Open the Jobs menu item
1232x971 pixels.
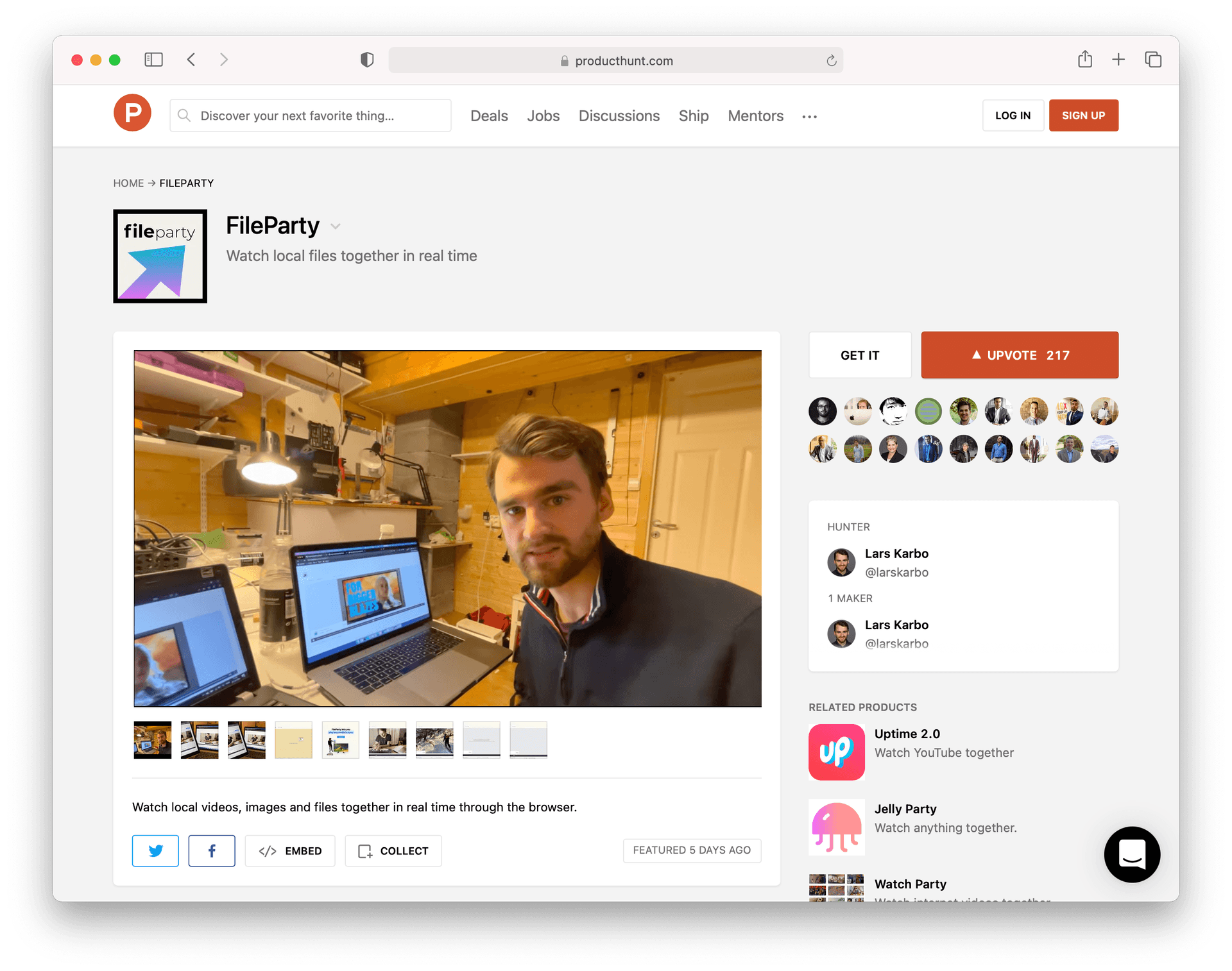[x=543, y=116]
